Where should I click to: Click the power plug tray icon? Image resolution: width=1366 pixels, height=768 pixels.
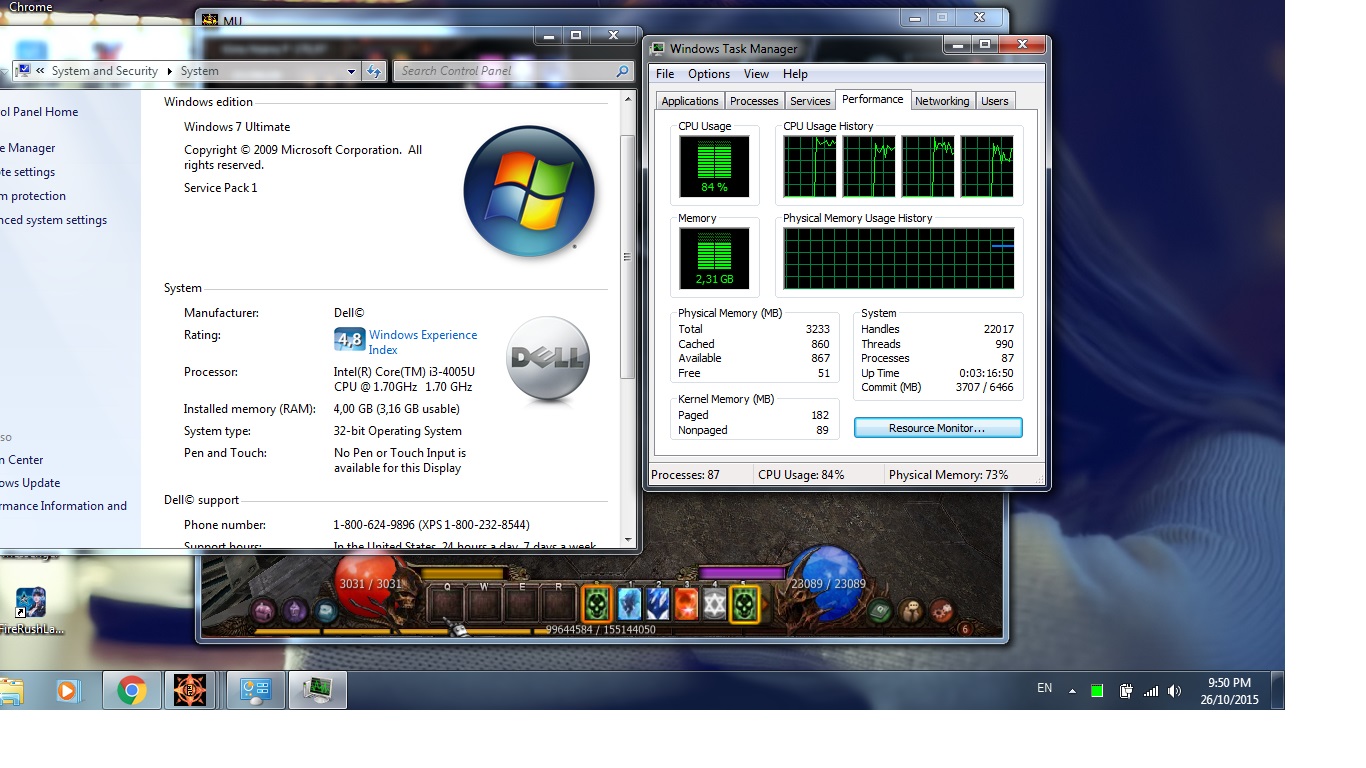pyautogui.click(x=1126, y=690)
